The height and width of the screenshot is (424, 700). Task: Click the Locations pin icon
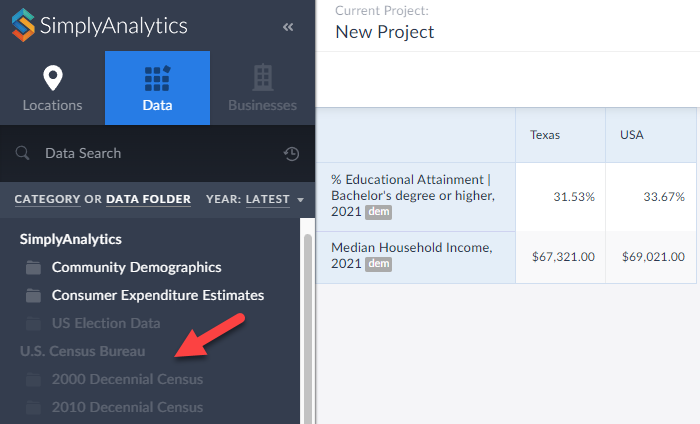pyautogui.click(x=52, y=78)
